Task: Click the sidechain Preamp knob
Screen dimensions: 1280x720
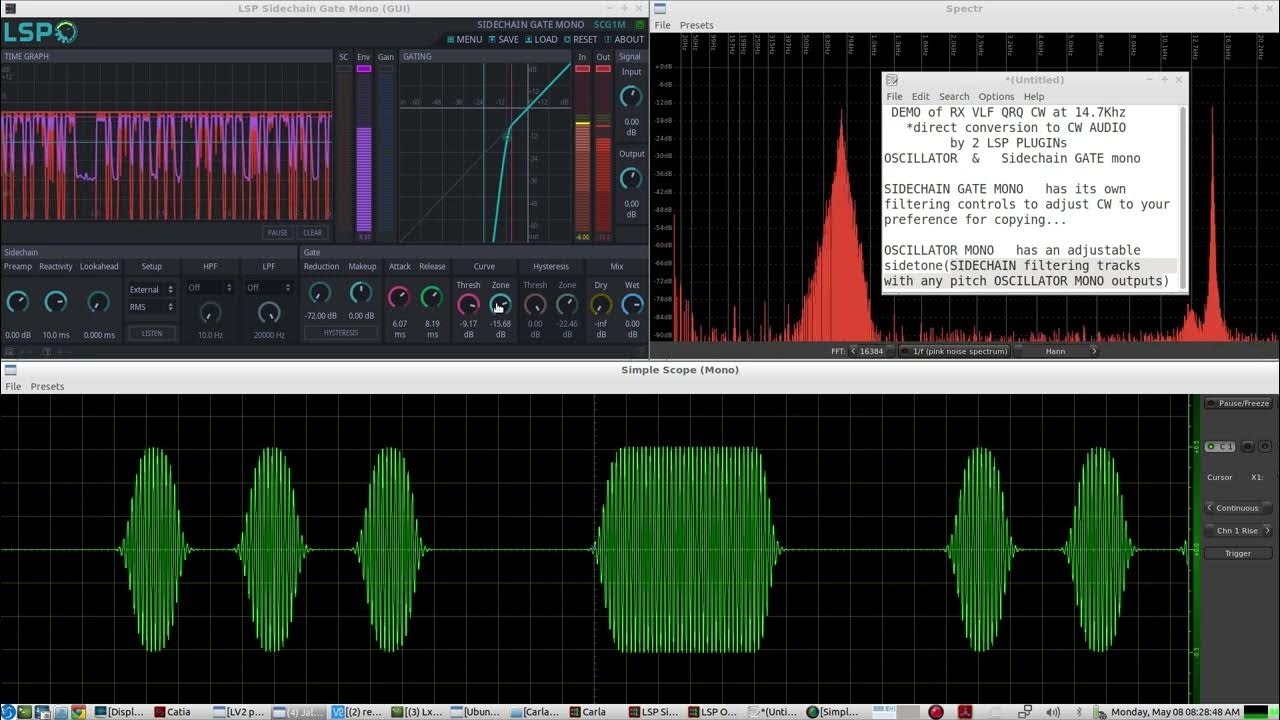Action: (x=17, y=301)
